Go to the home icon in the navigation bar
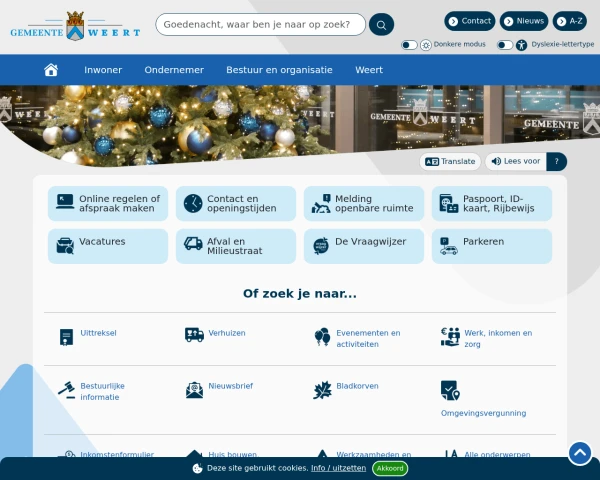 pos(51,70)
